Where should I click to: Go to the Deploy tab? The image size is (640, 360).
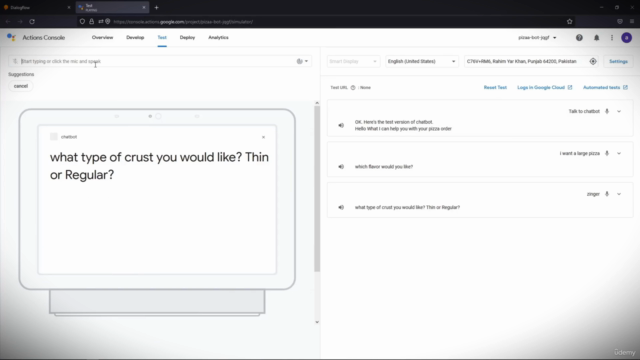pos(187,38)
